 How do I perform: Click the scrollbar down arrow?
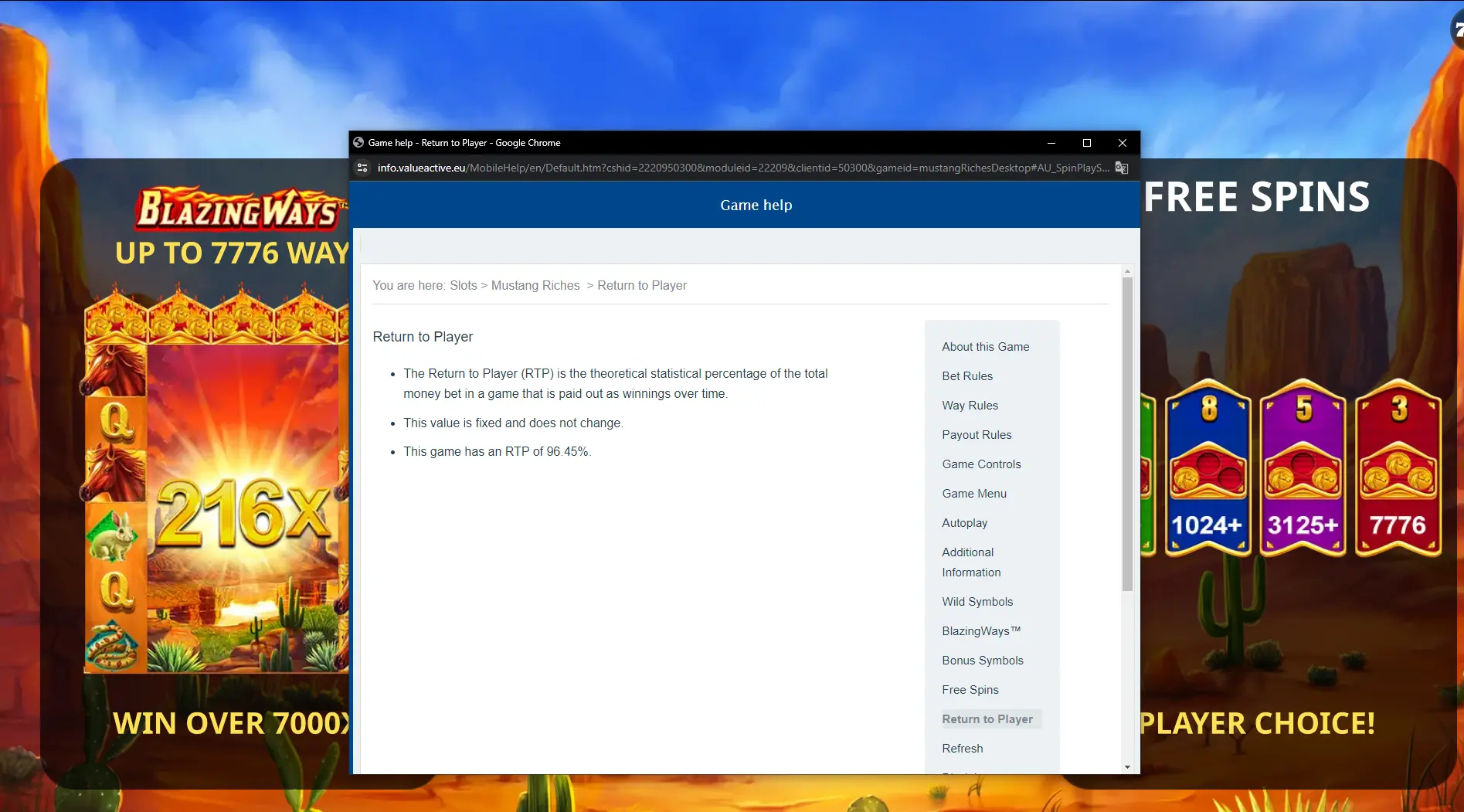(1127, 767)
